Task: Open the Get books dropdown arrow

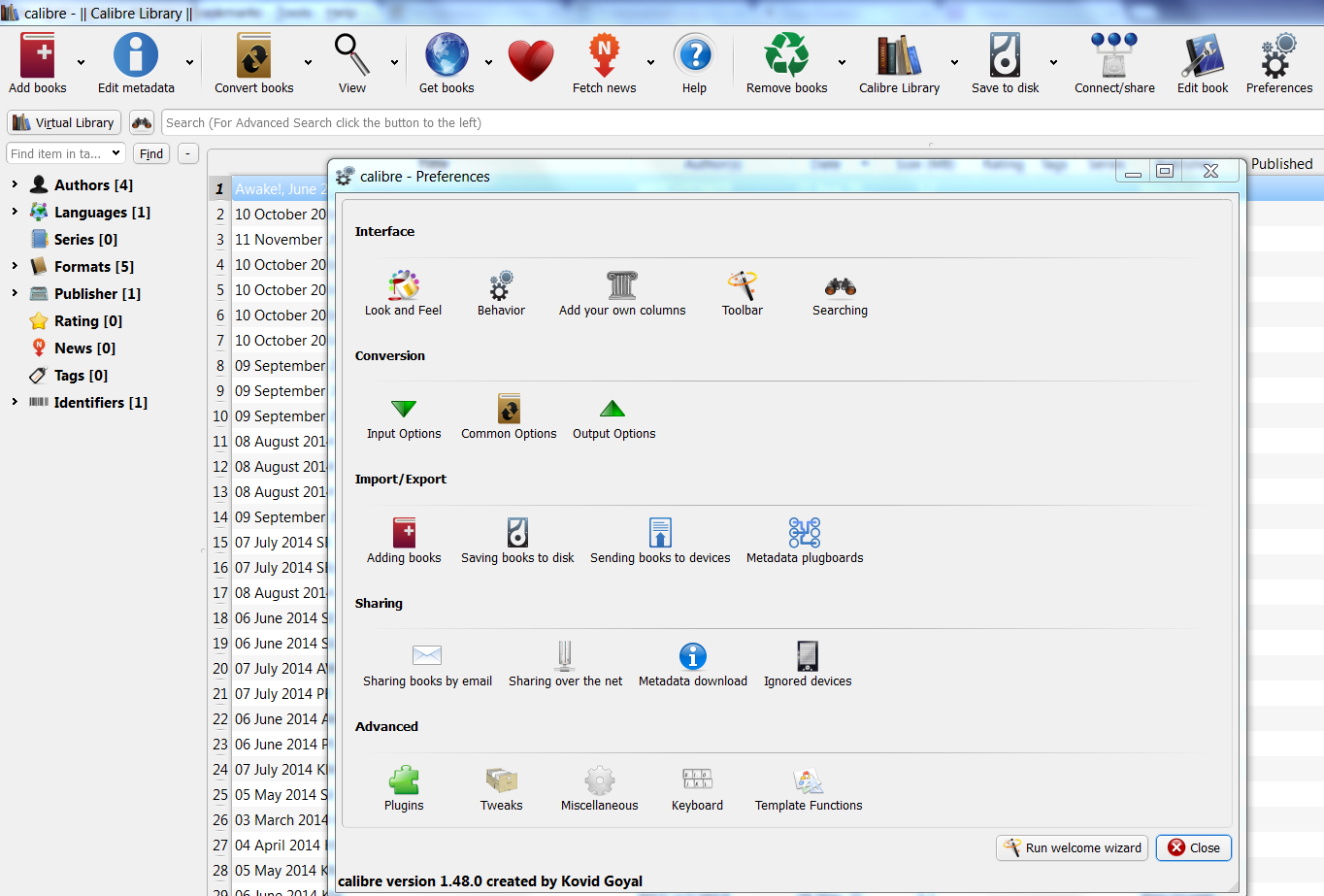Action: click(x=488, y=63)
